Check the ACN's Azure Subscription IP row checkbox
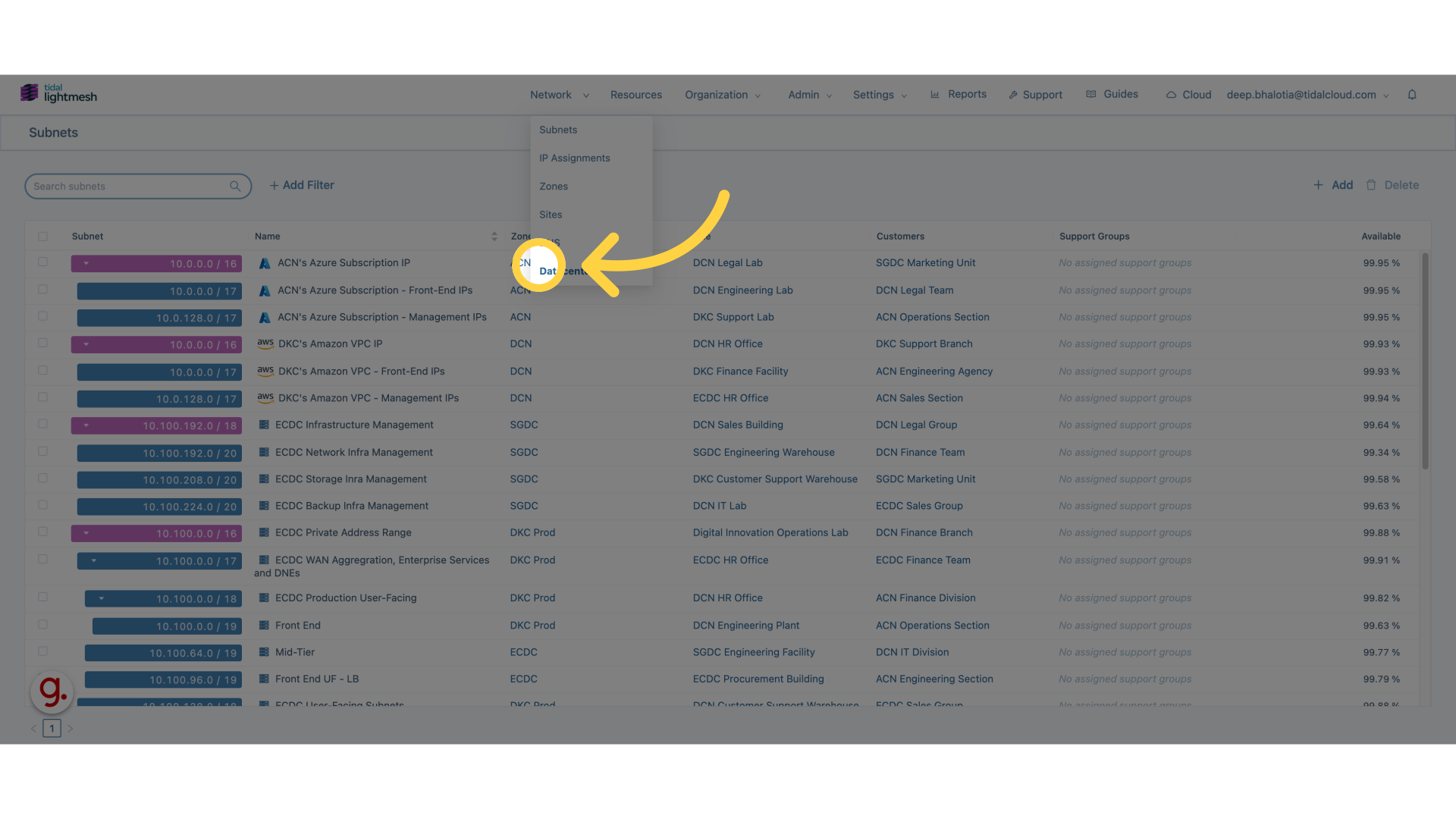The image size is (1456, 819). pos(42,262)
